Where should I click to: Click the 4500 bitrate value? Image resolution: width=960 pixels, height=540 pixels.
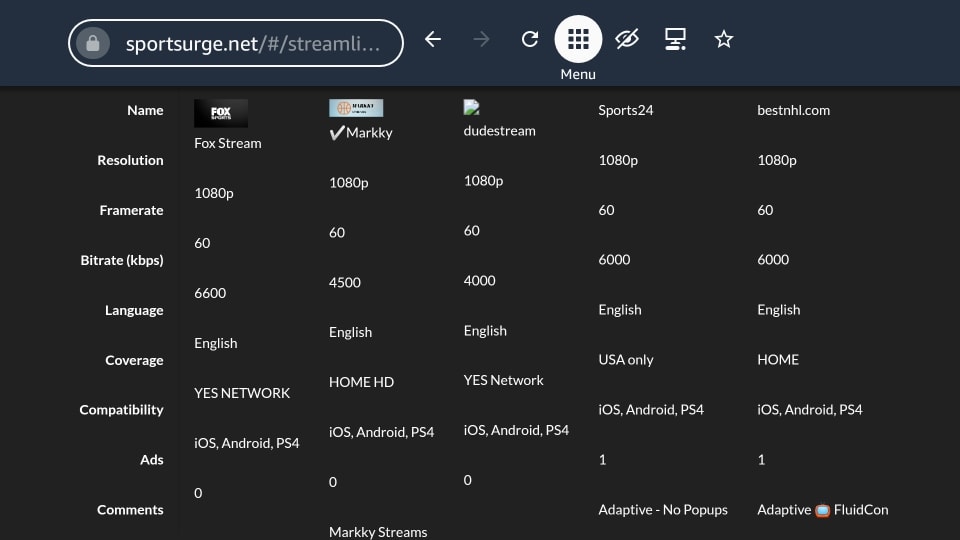coord(345,283)
